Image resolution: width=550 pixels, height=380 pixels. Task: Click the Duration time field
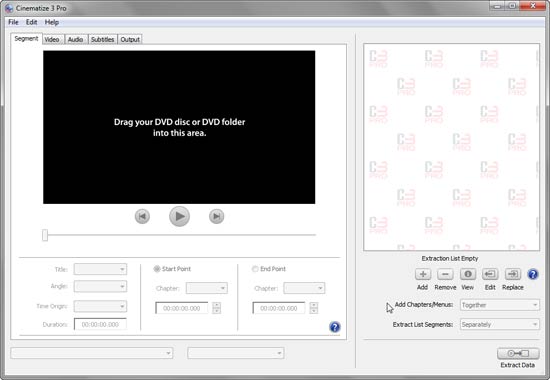tap(100, 324)
